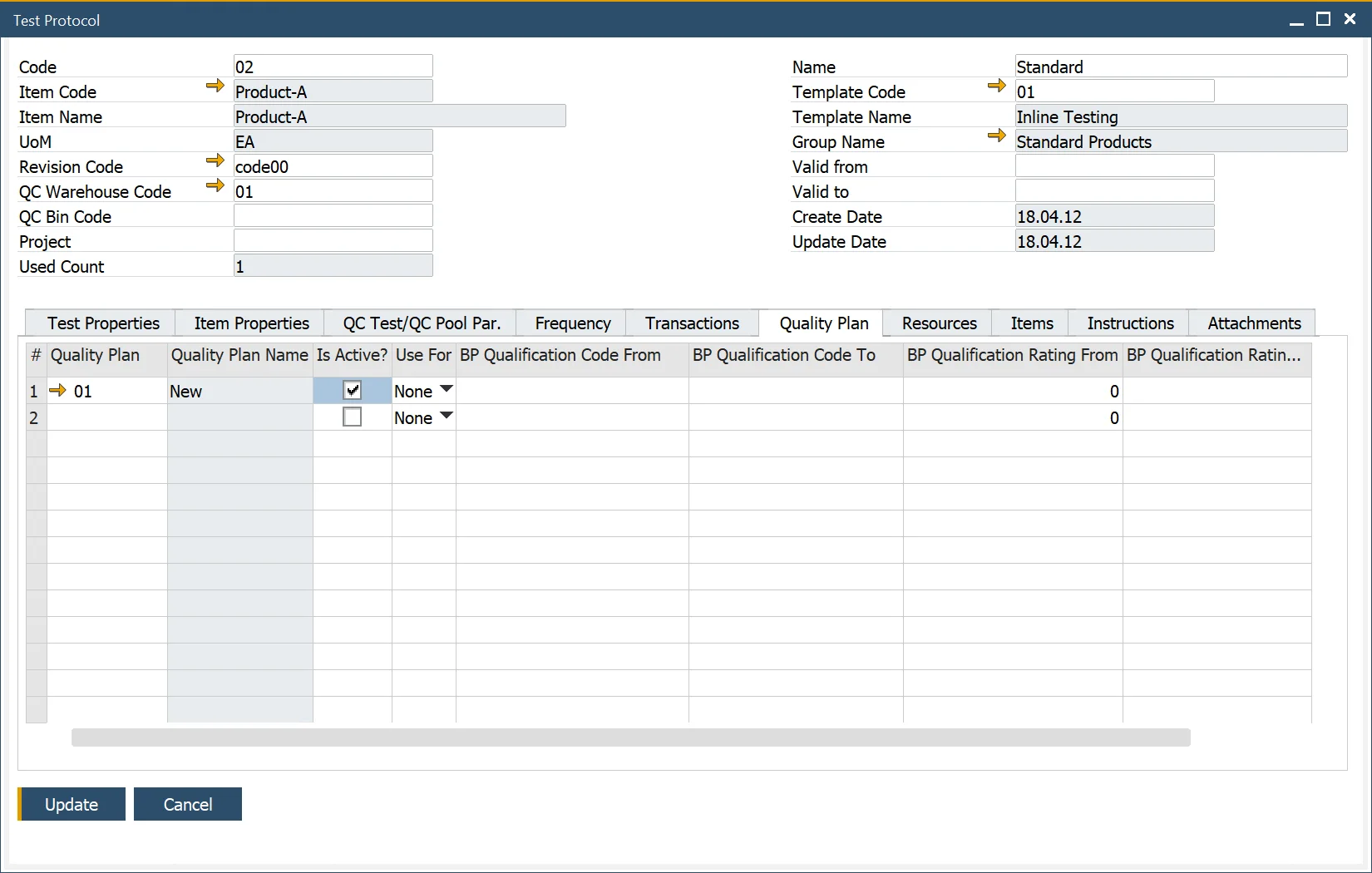The width and height of the screenshot is (1372, 873).
Task: Click Quality Plan 01 row link arrow
Action: click(57, 390)
